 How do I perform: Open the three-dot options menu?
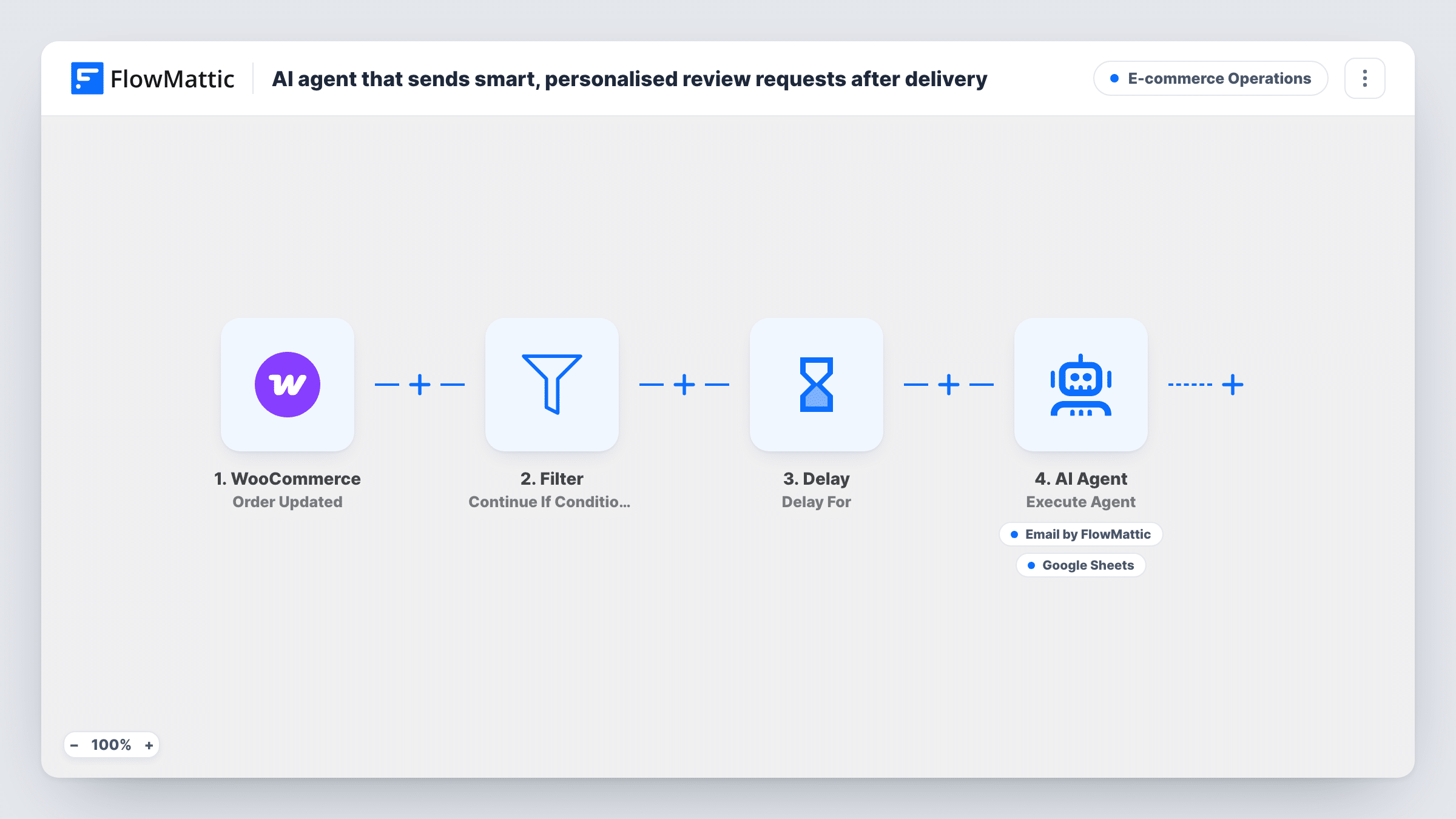pyautogui.click(x=1365, y=78)
